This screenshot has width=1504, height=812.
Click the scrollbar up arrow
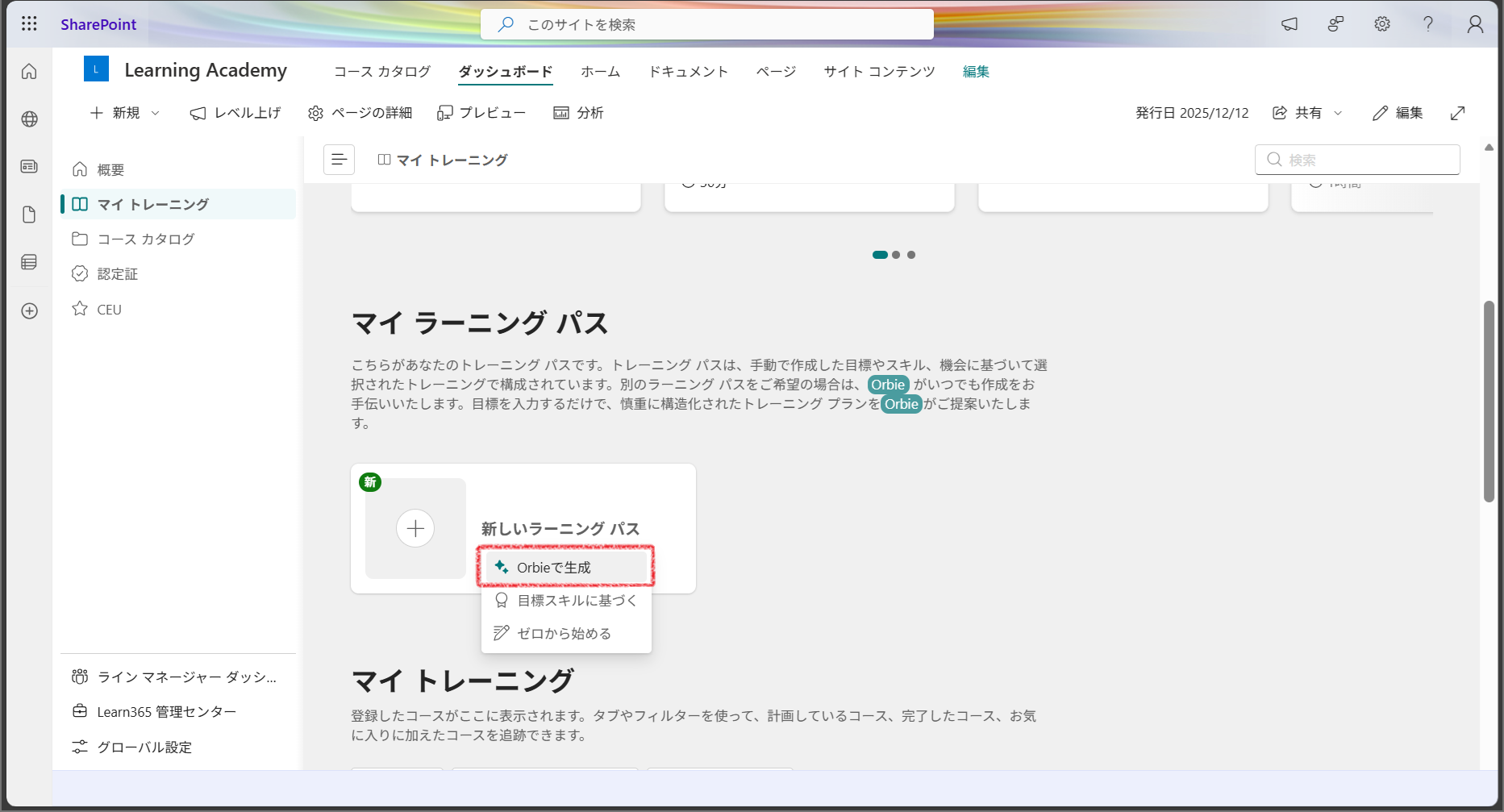click(1489, 148)
